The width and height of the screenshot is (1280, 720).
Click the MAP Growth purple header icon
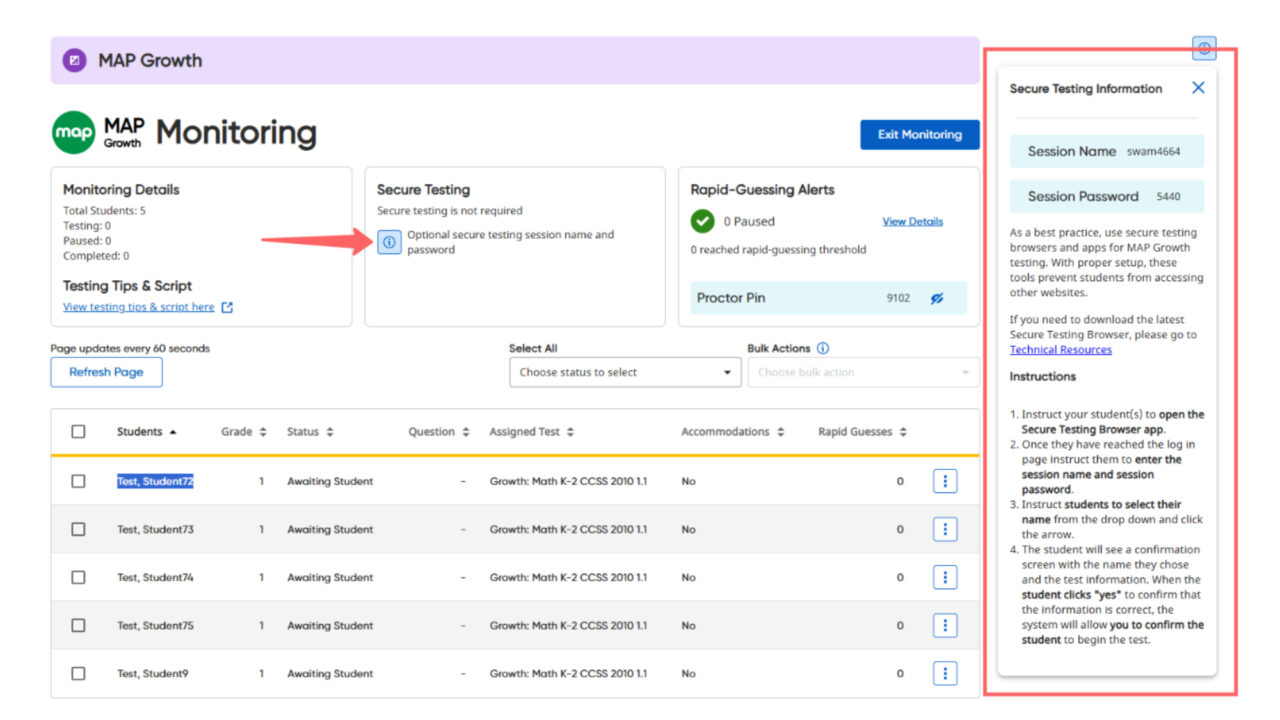pos(74,61)
